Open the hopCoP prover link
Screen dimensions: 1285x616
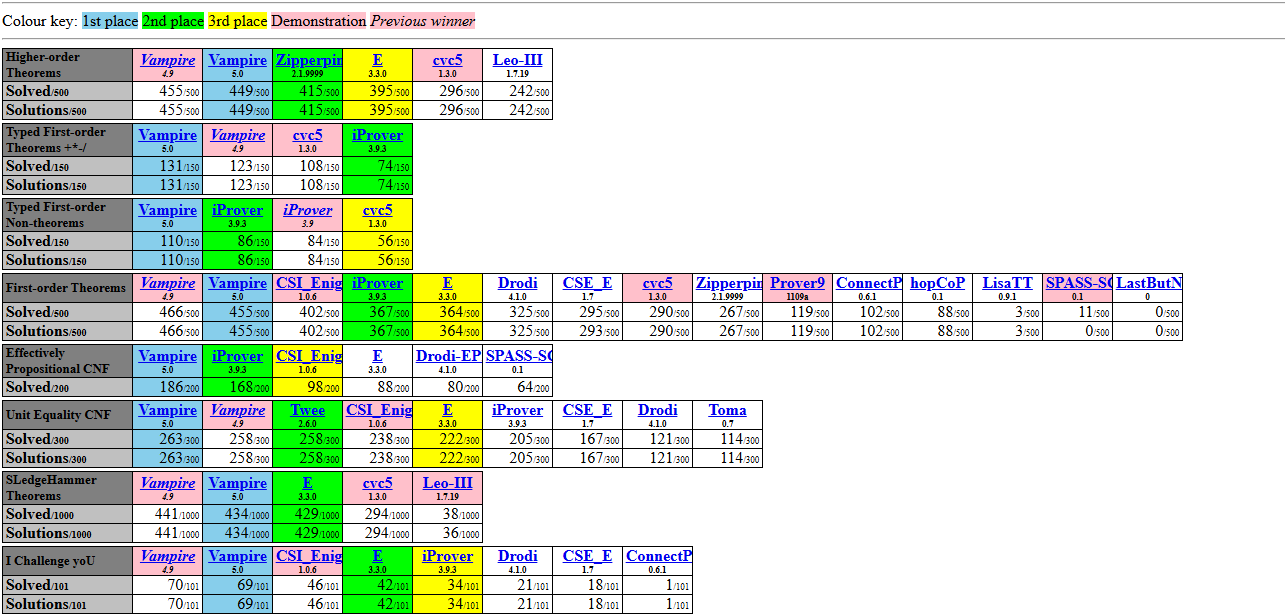[x=937, y=283]
